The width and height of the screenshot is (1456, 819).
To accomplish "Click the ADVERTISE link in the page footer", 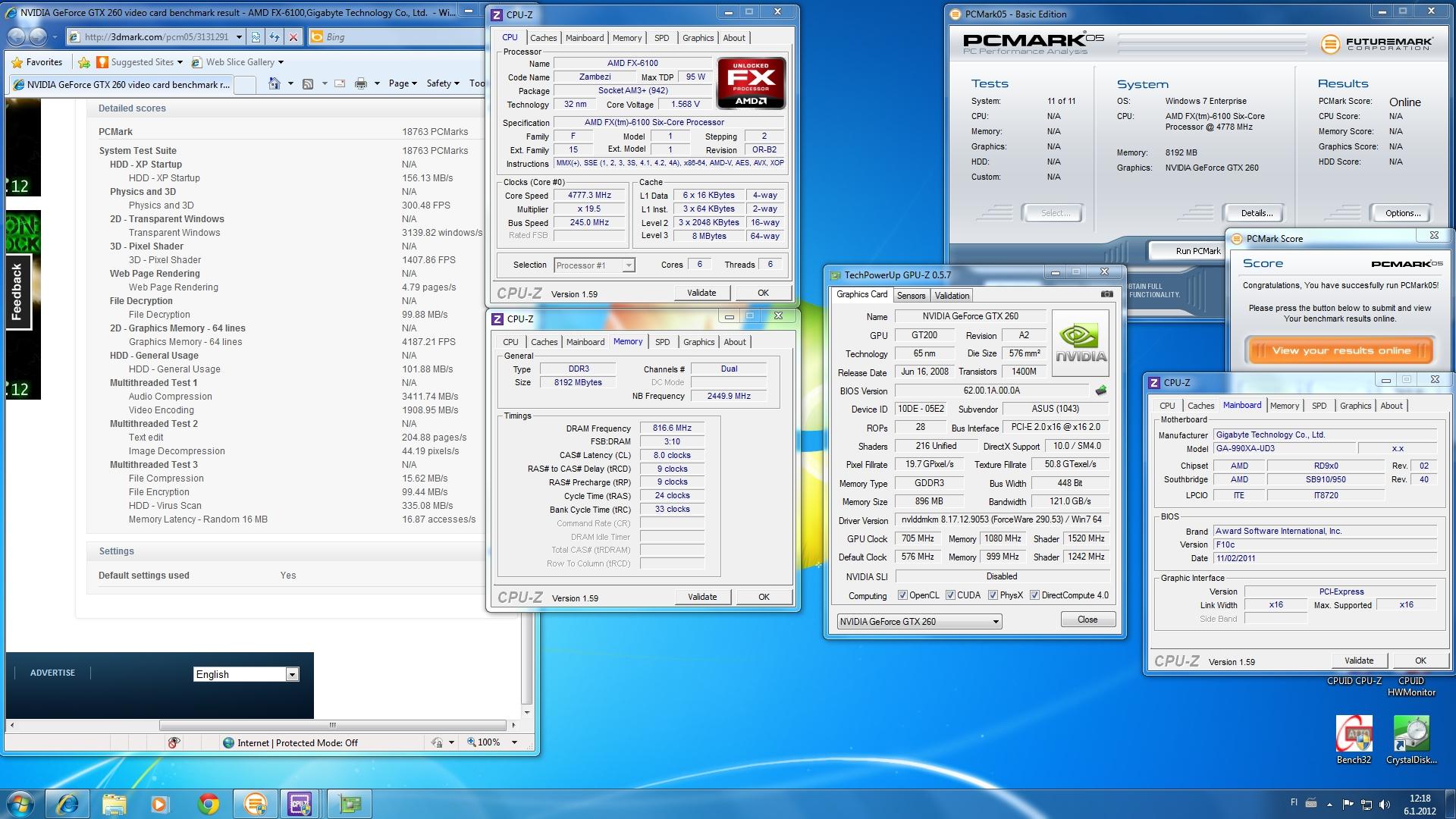I will pos(52,673).
